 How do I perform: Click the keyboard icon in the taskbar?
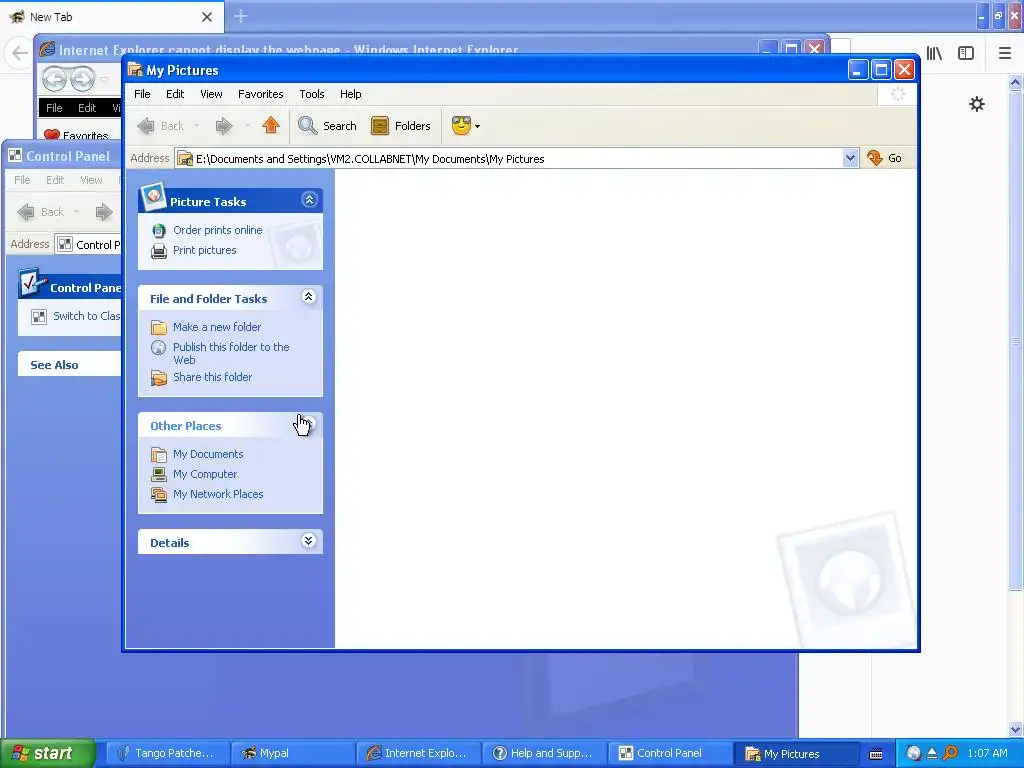[x=876, y=754]
